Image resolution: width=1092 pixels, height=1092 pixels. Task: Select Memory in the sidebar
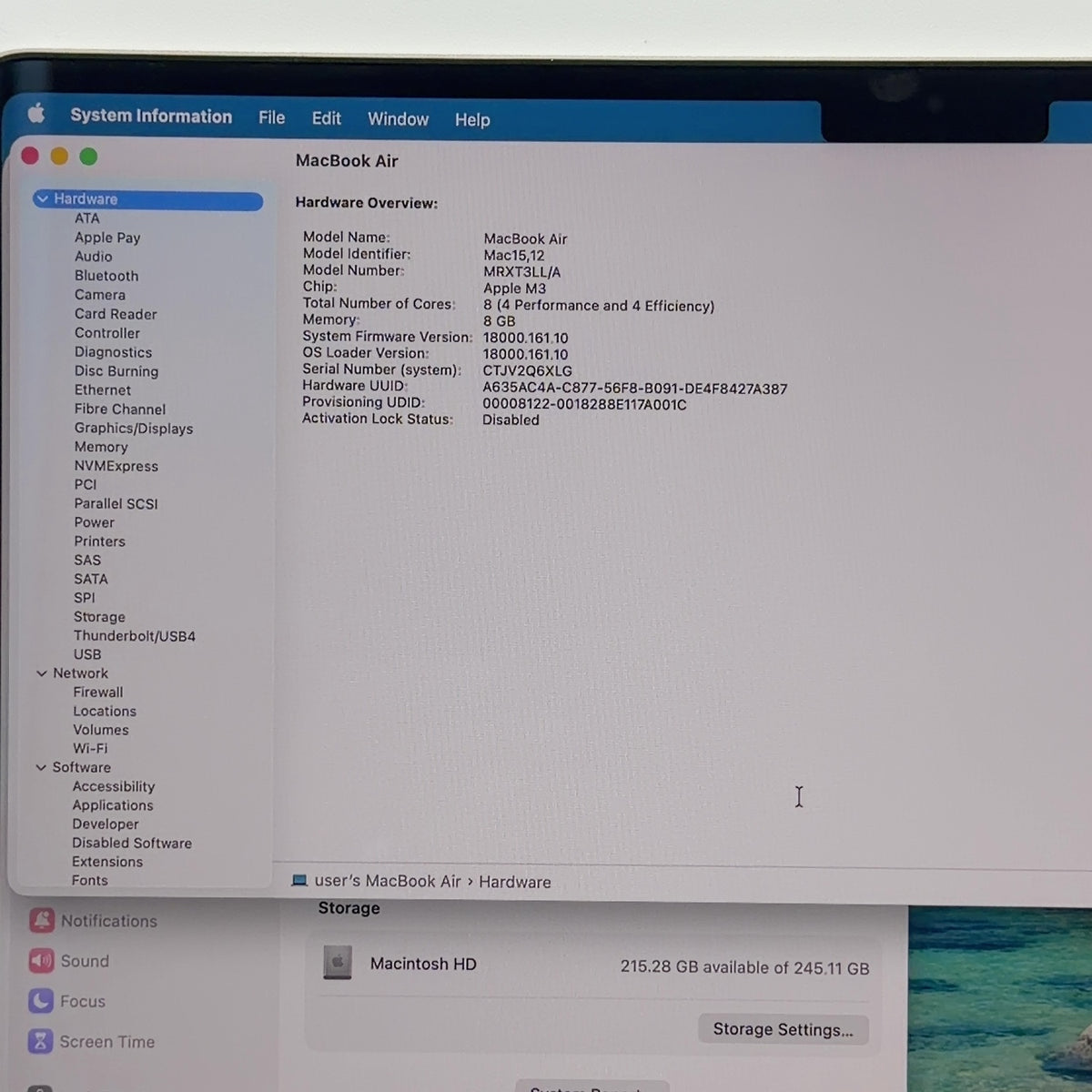tap(101, 447)
